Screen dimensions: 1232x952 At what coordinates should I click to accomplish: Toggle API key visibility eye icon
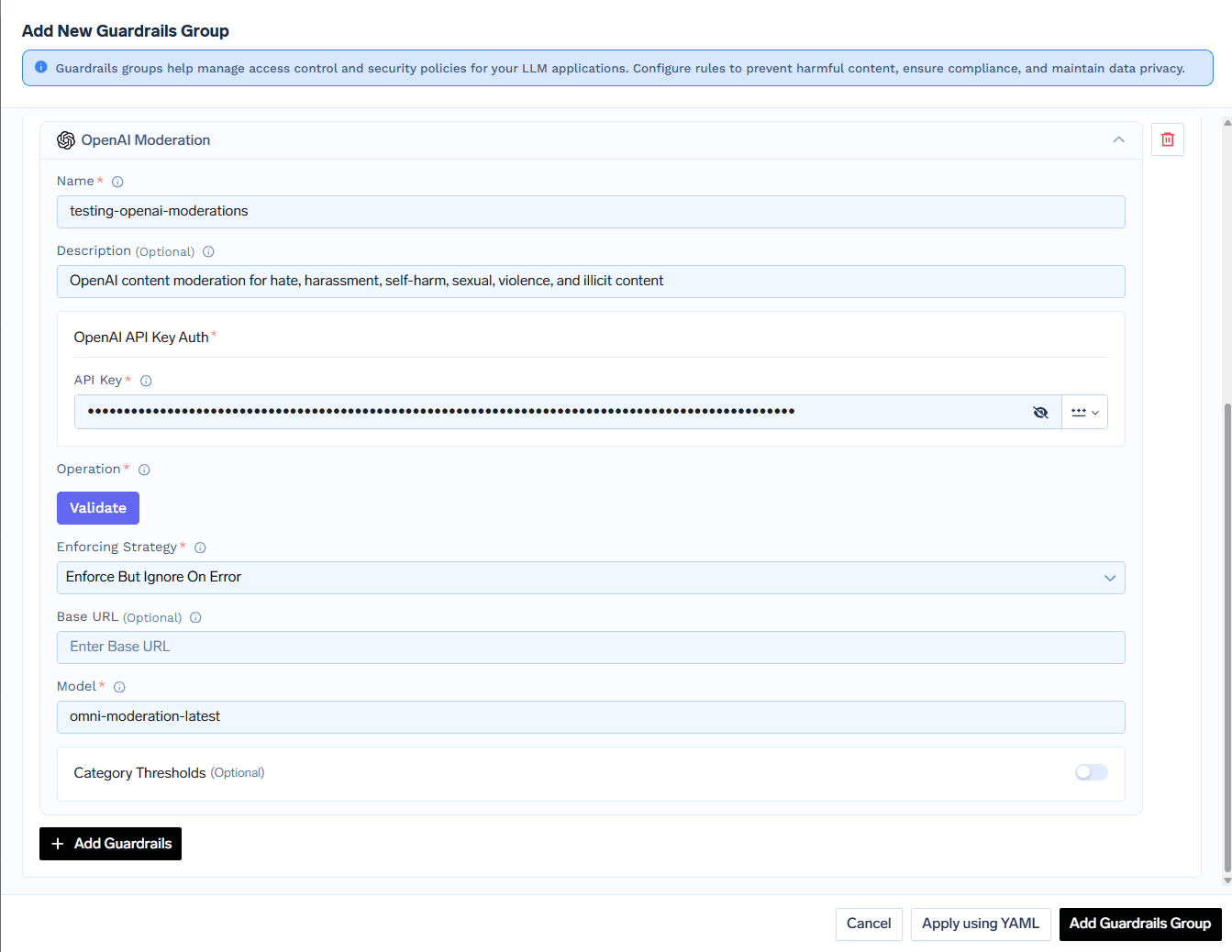click(1040, 412)
